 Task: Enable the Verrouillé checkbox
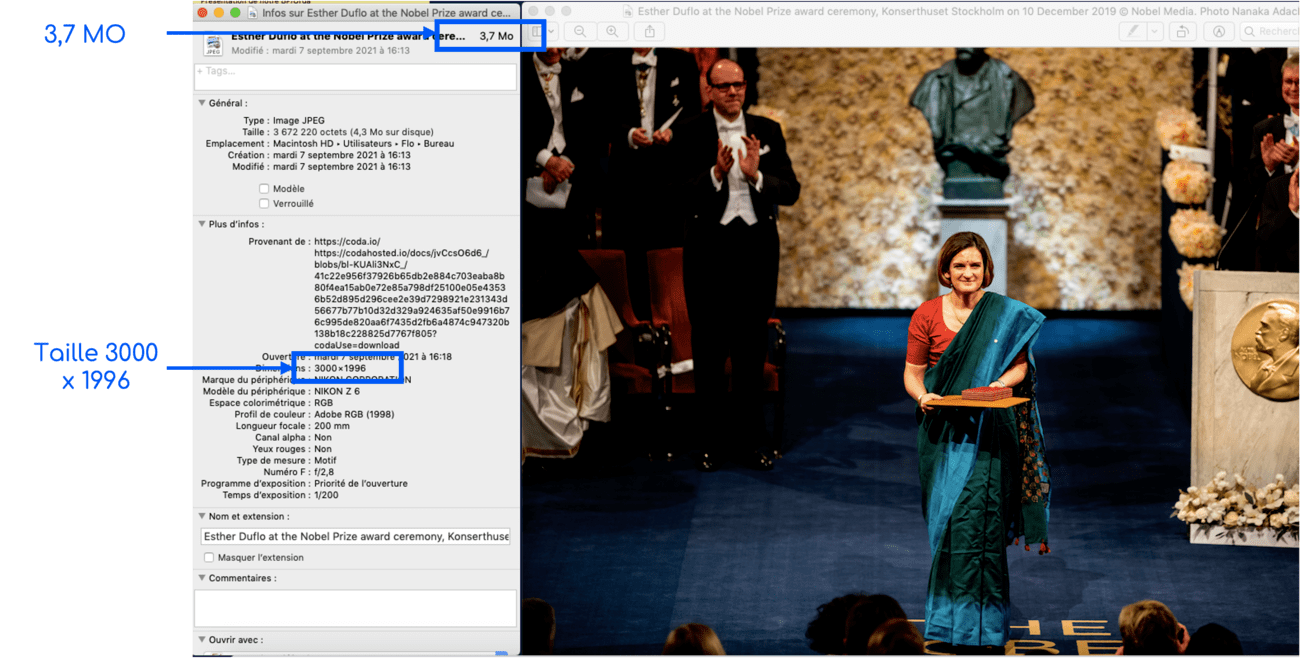pos(264,203)
